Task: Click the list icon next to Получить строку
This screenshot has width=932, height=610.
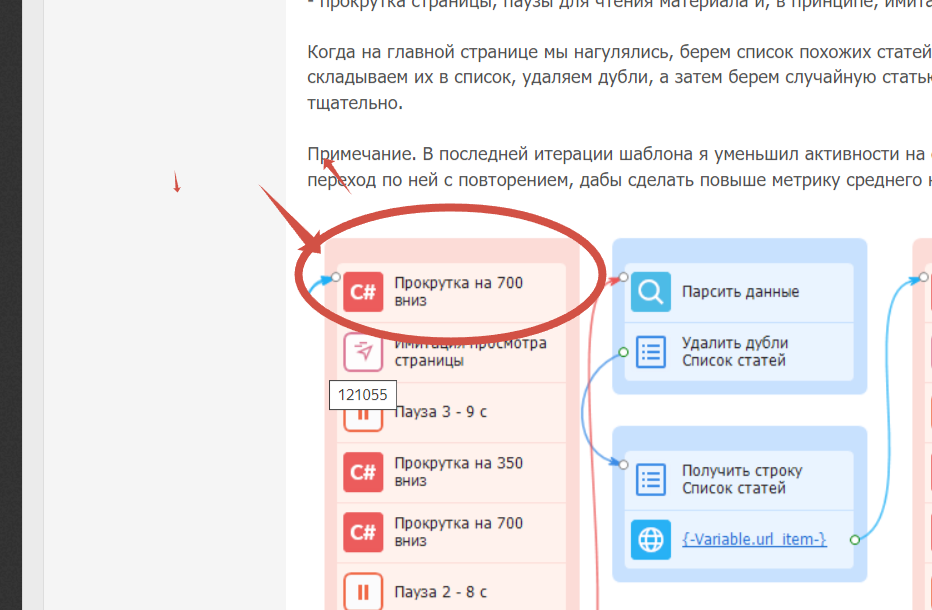Action: tap(650, 479)
